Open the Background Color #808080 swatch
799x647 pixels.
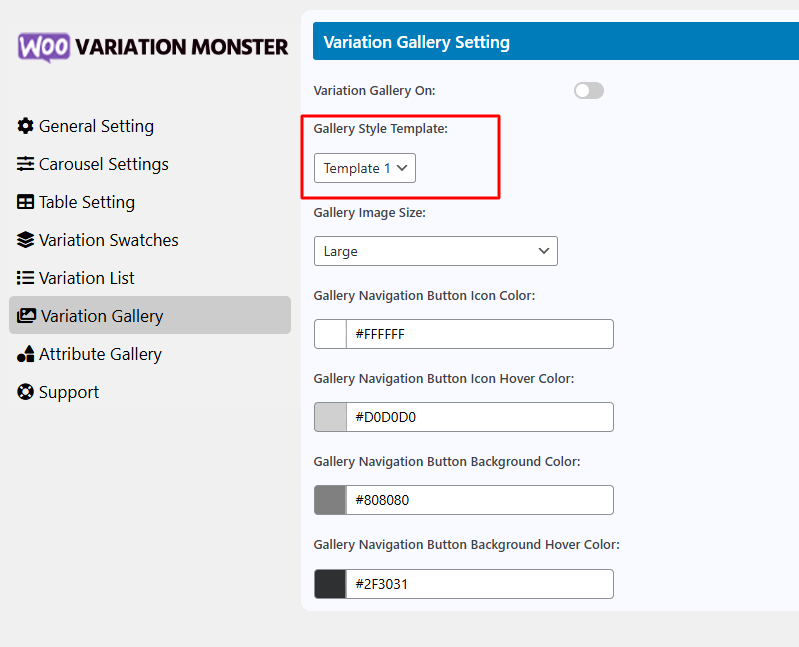point(330,500)
